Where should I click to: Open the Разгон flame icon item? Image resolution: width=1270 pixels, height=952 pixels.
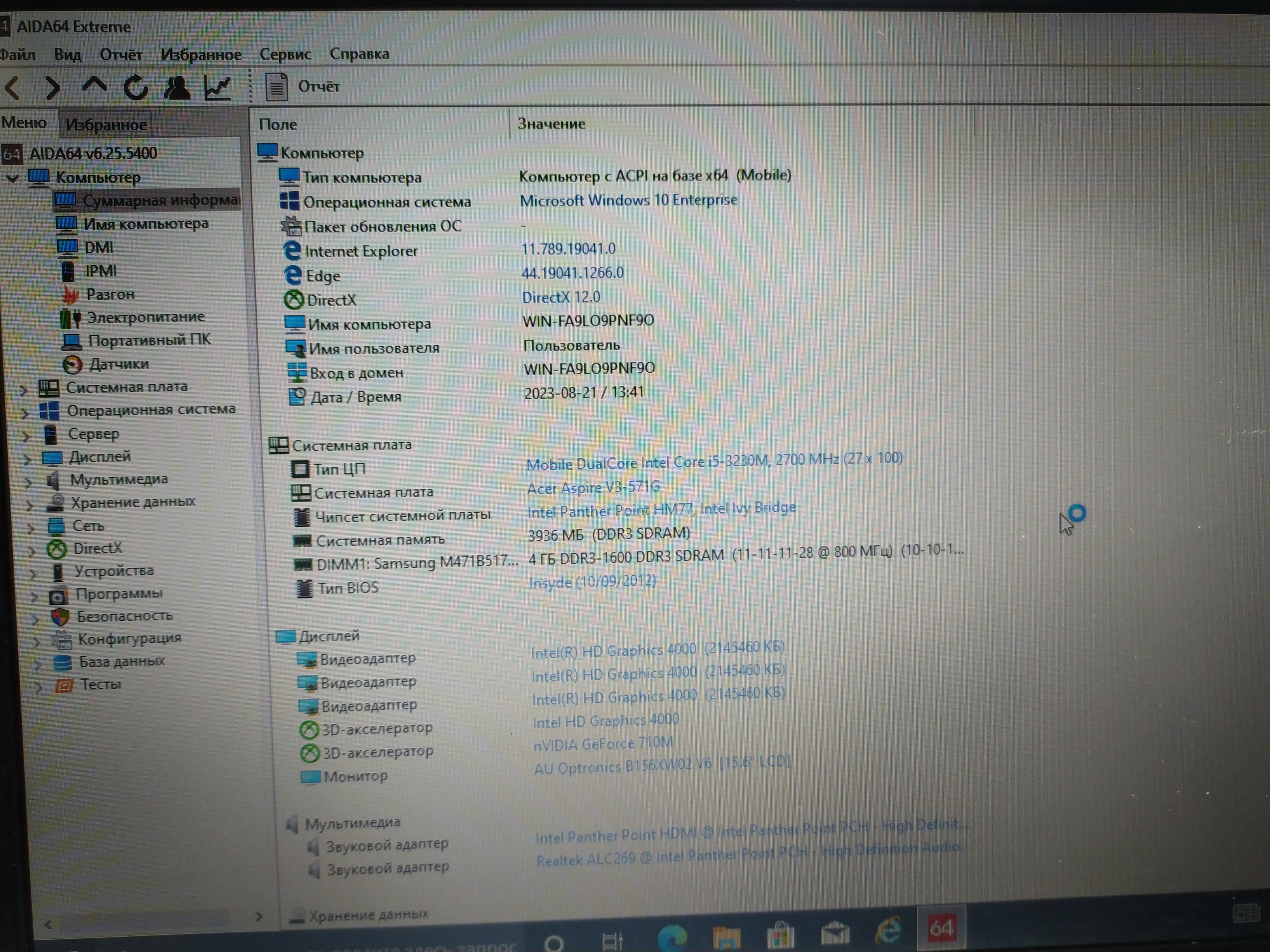pyautogui.click(x=98, y=294)
